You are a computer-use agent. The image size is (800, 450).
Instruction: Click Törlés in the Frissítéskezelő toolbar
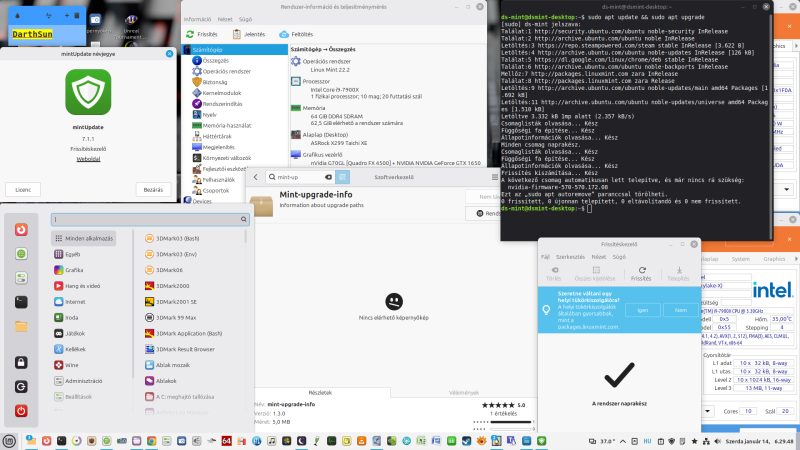point(554,273)
